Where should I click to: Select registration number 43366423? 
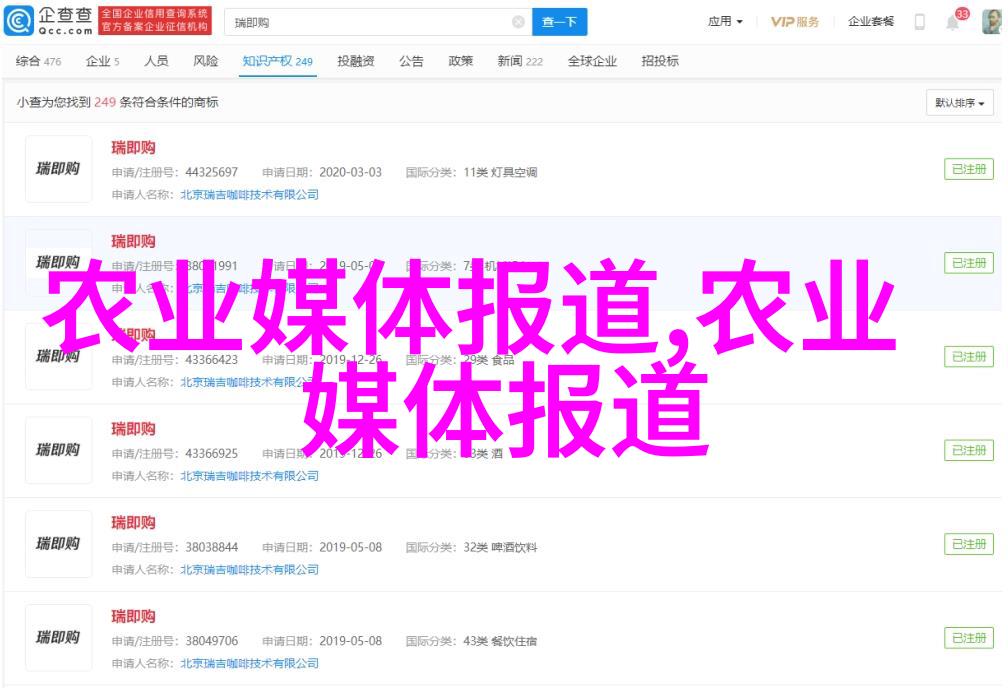coord(212,360)
